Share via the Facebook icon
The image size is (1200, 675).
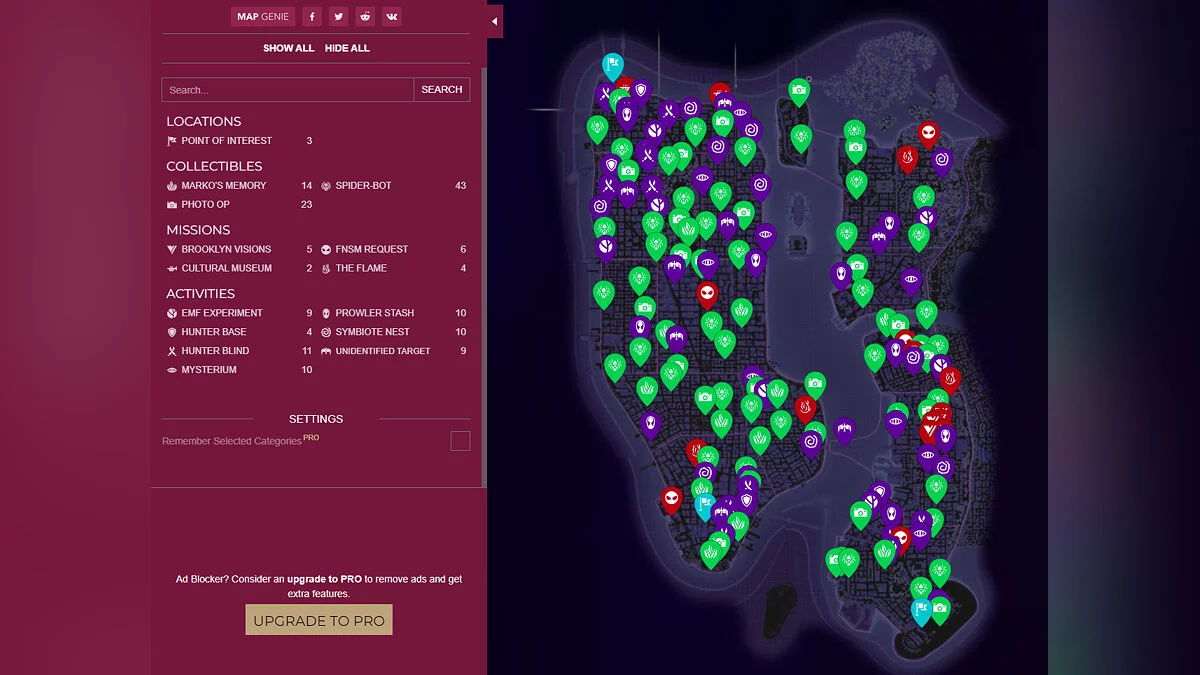click(313, 16)
